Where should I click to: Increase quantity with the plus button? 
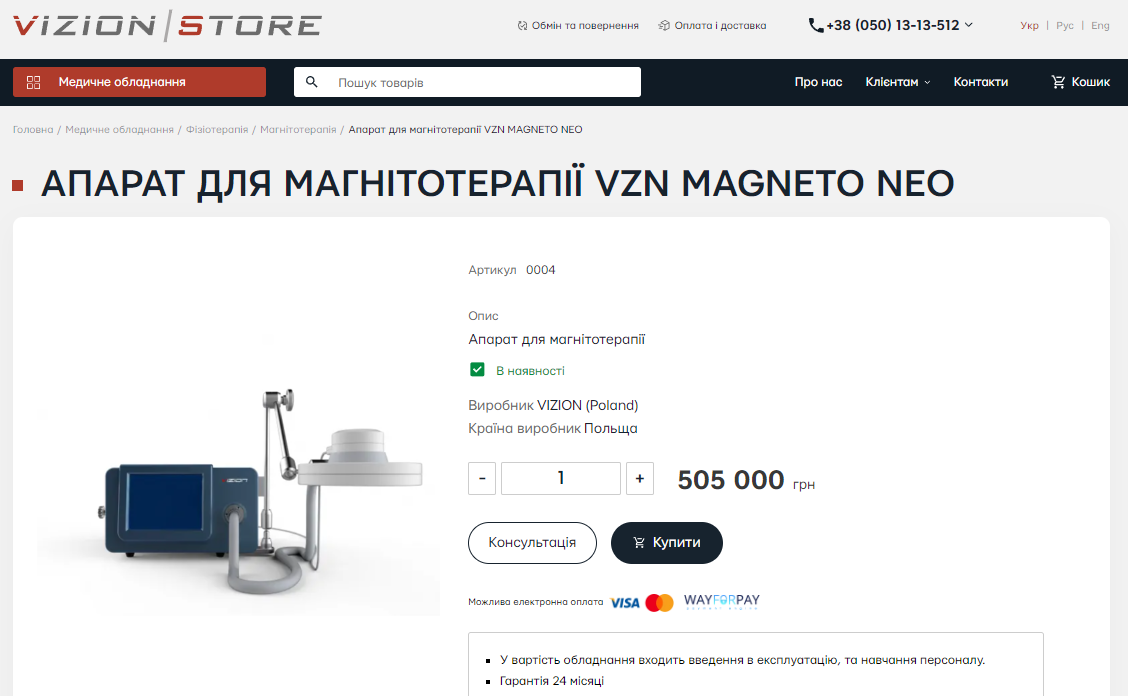[640, 479]
